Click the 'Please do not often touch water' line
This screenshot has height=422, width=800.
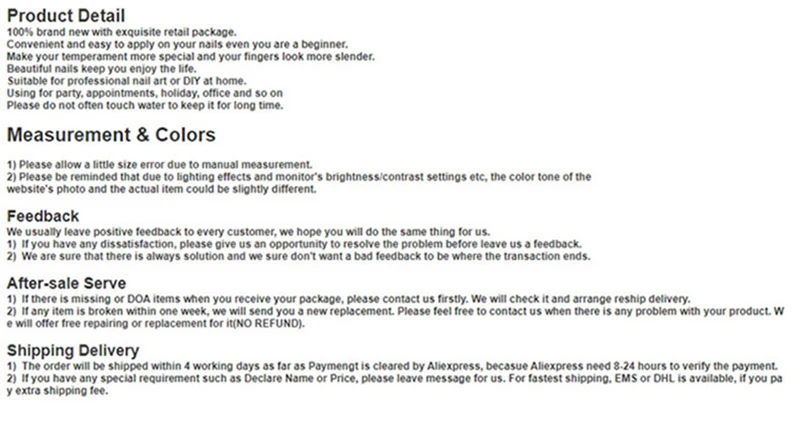point(145,106)
